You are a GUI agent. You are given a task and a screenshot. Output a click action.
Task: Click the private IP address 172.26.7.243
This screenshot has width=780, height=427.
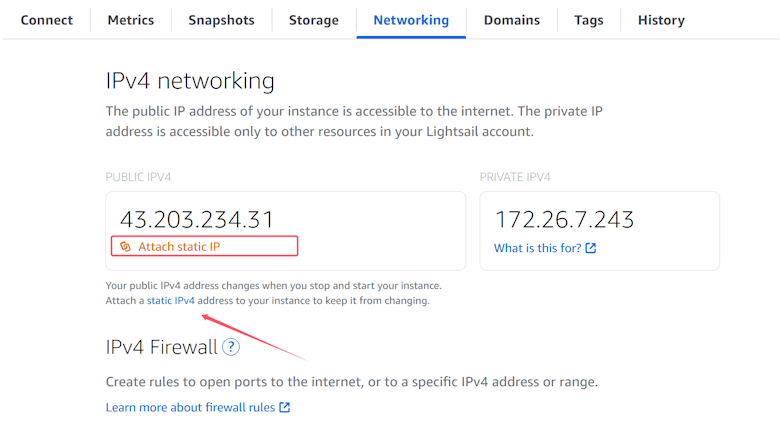pos(565,219)
